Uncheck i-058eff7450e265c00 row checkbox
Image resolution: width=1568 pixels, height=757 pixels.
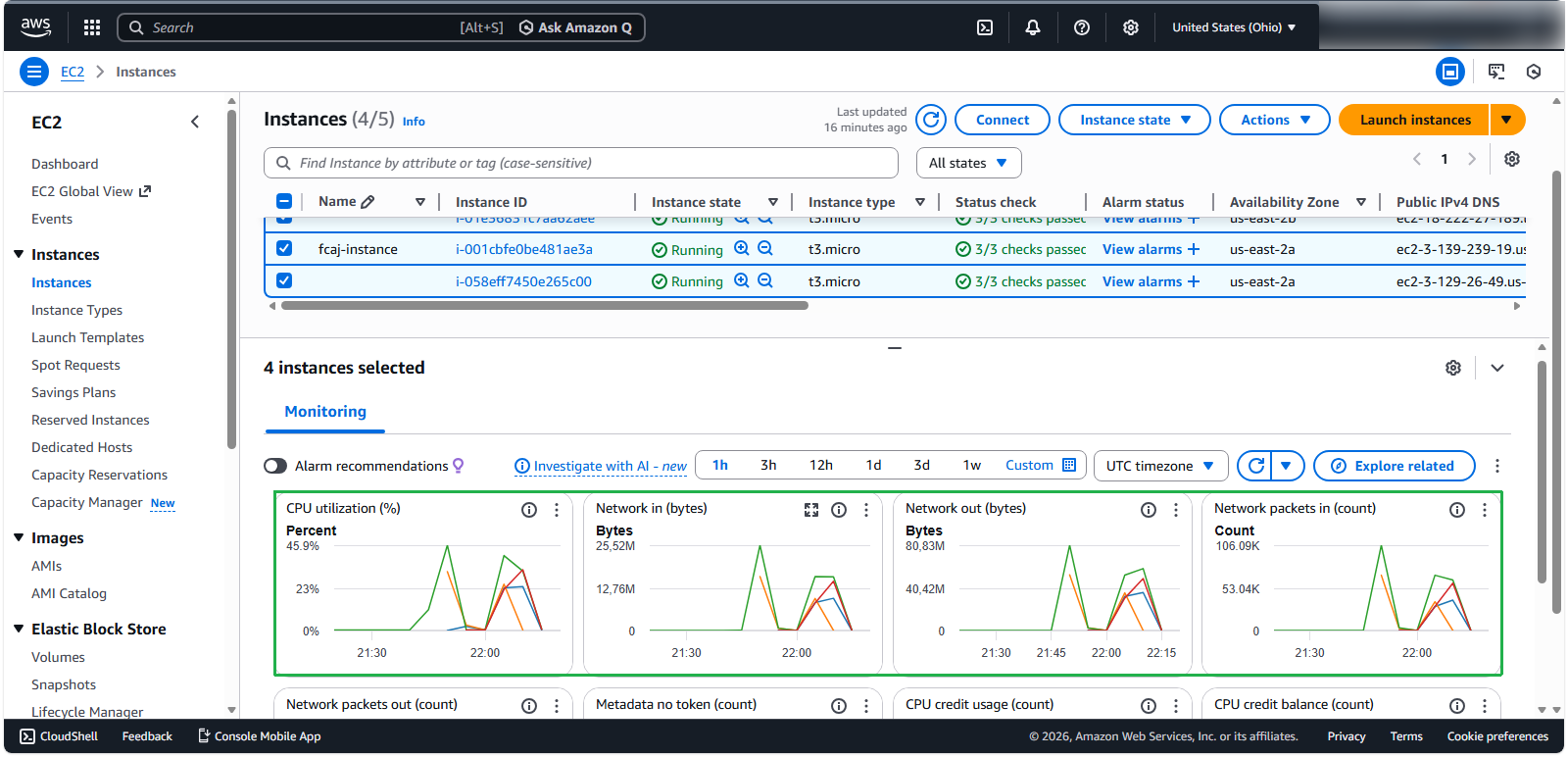click(284, 280)
